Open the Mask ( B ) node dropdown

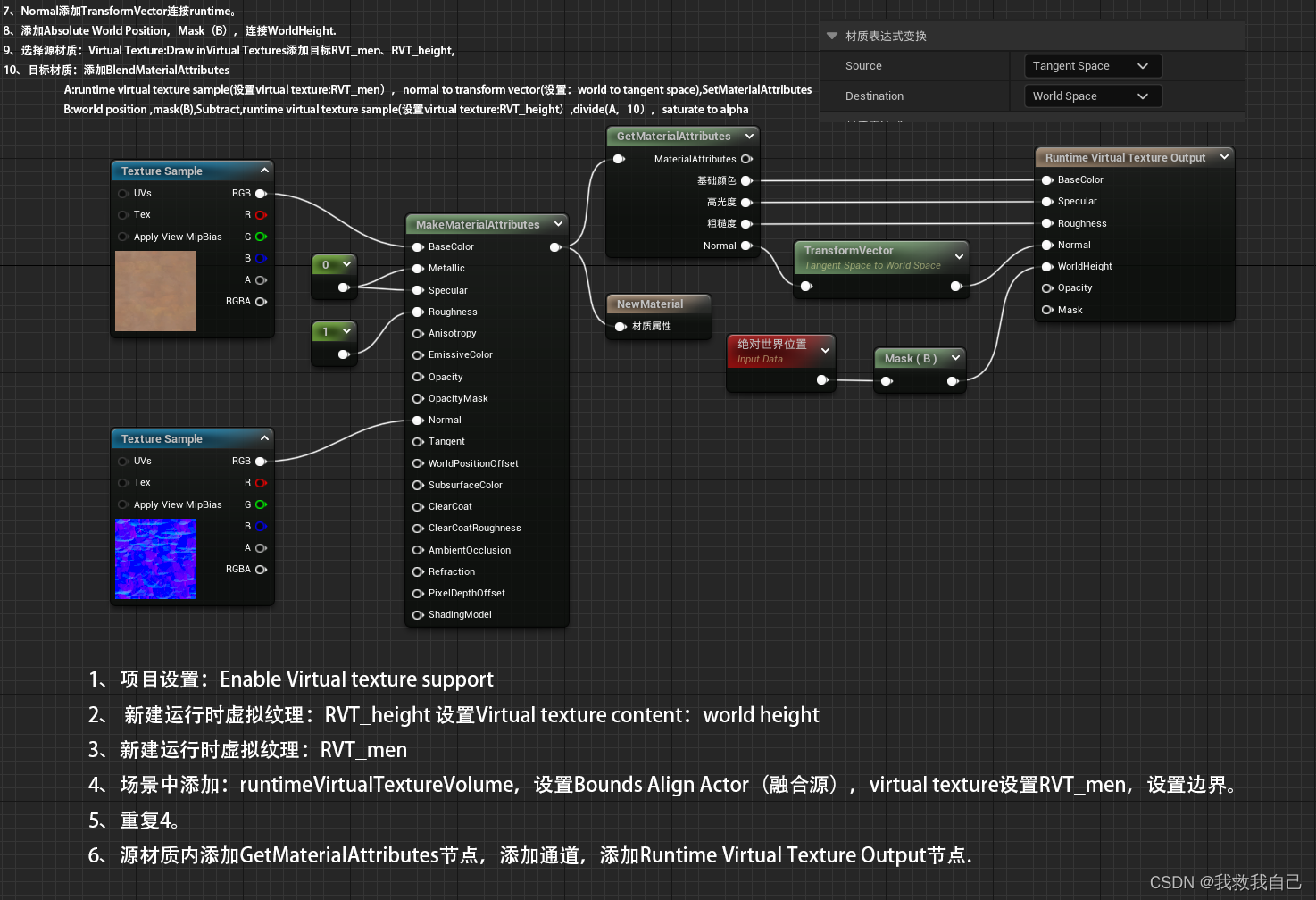coord(955,358)
